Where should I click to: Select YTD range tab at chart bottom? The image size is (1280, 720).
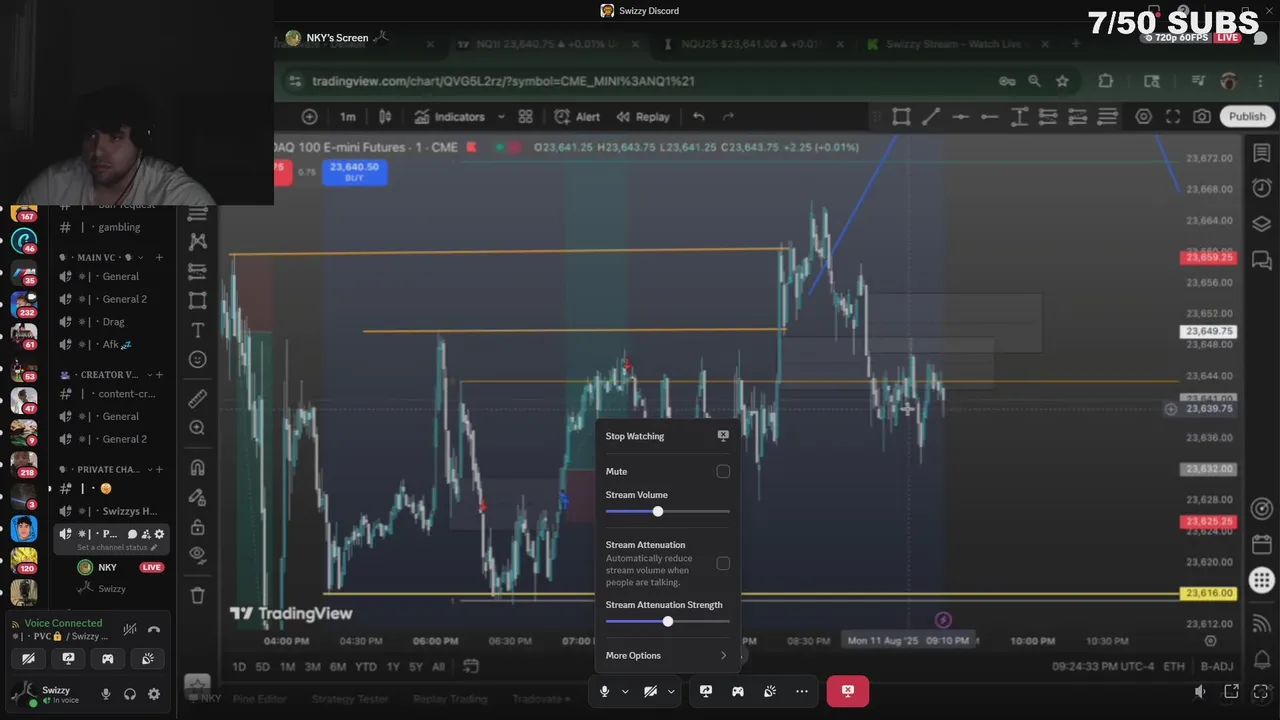click(366, 667)
